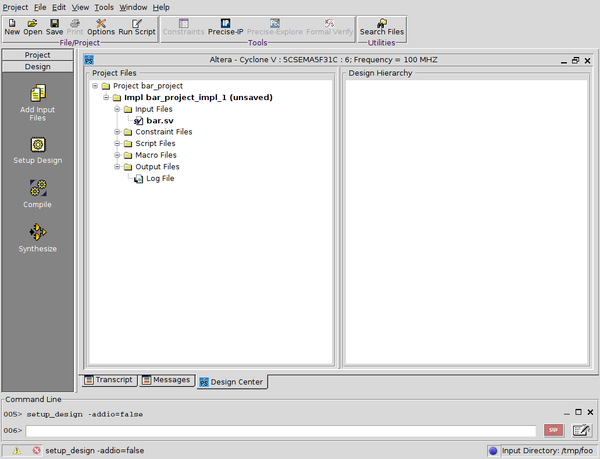Collapse the Project bar_project tree node

click(95, 86)
